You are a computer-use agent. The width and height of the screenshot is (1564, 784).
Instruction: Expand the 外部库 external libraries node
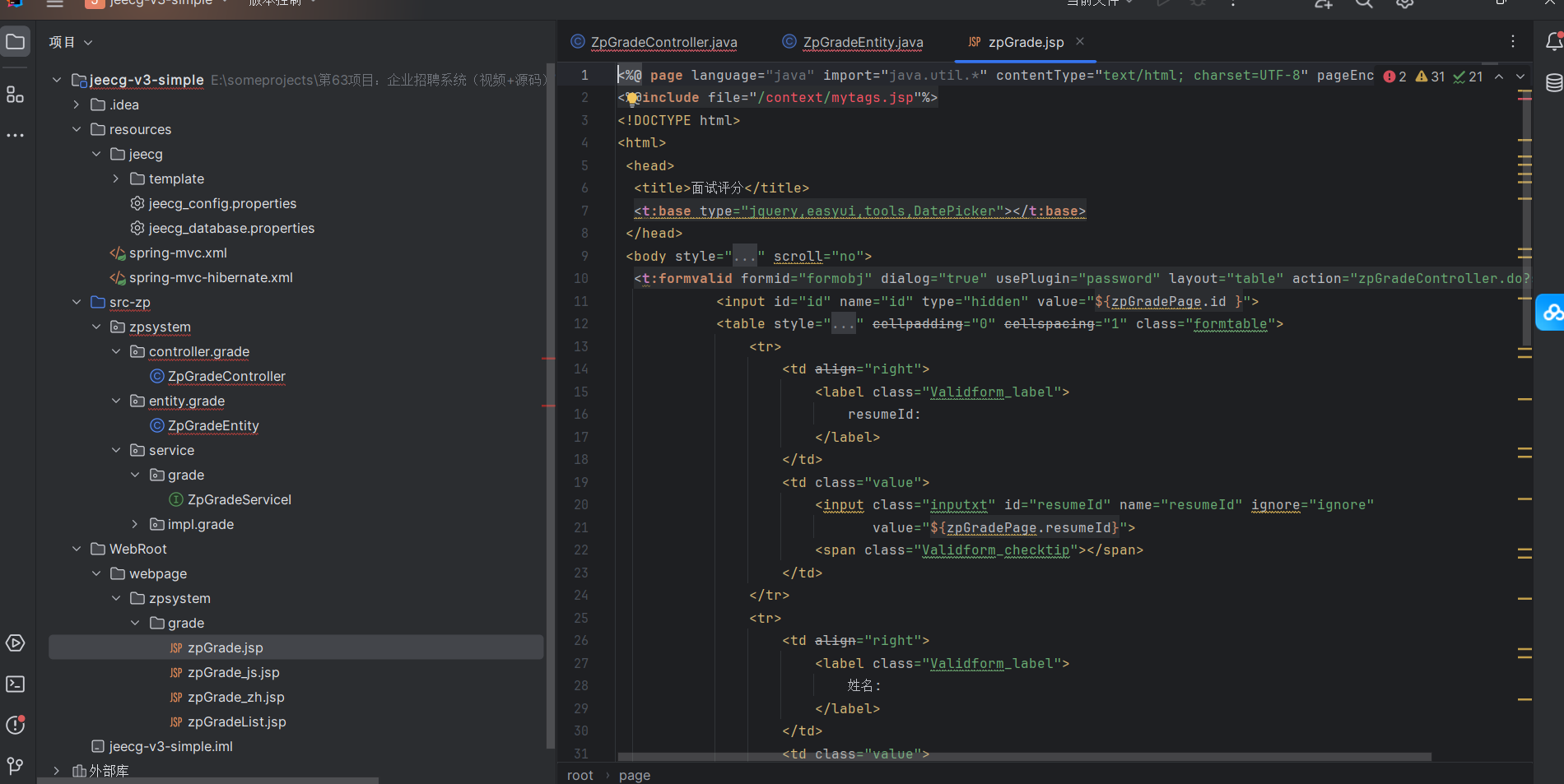pos(57,771)
